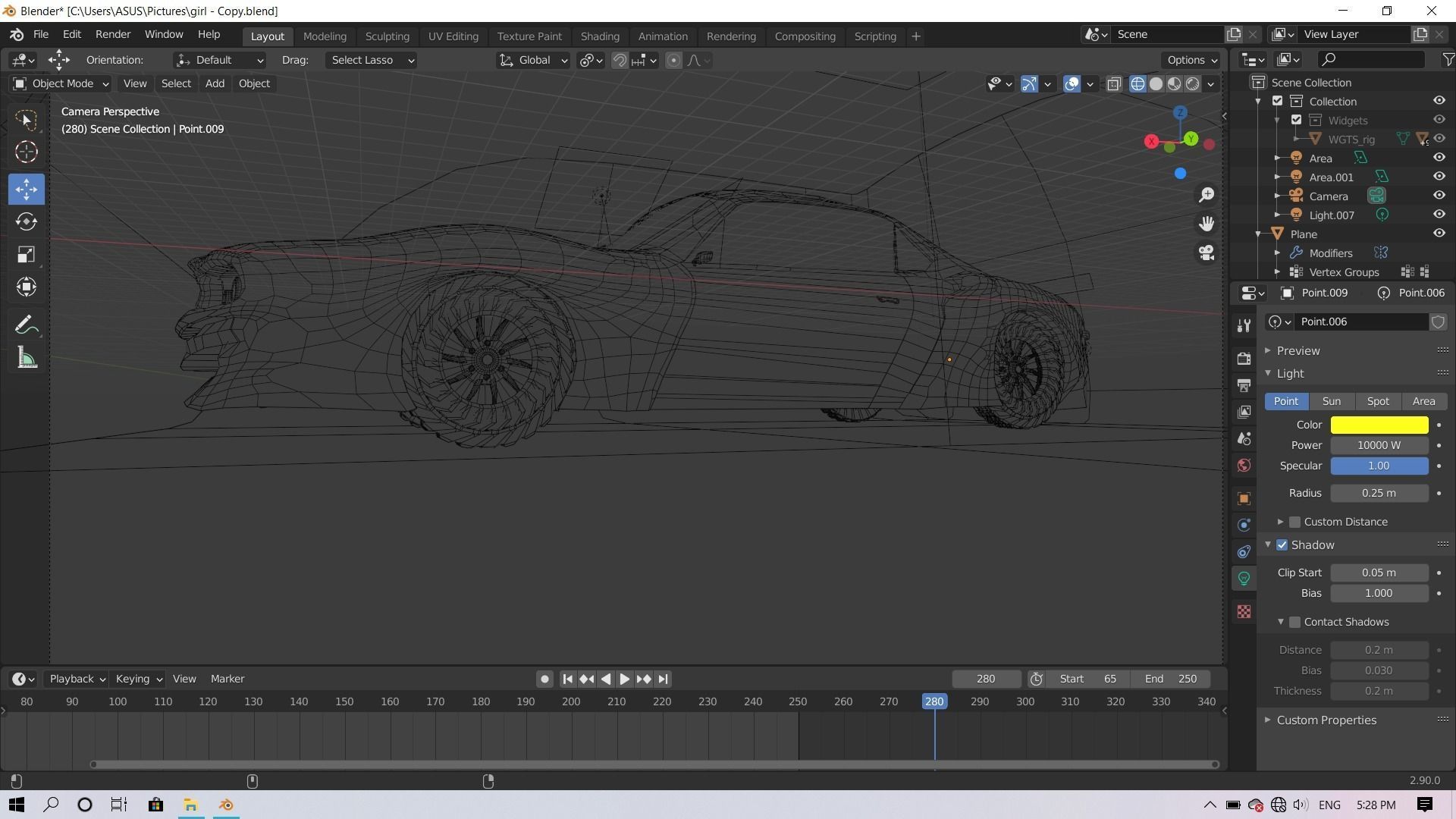Hide the Plane object in outliner
Image resolution: width=1456 pixels, height=819 pixels.
(1439, 234)
